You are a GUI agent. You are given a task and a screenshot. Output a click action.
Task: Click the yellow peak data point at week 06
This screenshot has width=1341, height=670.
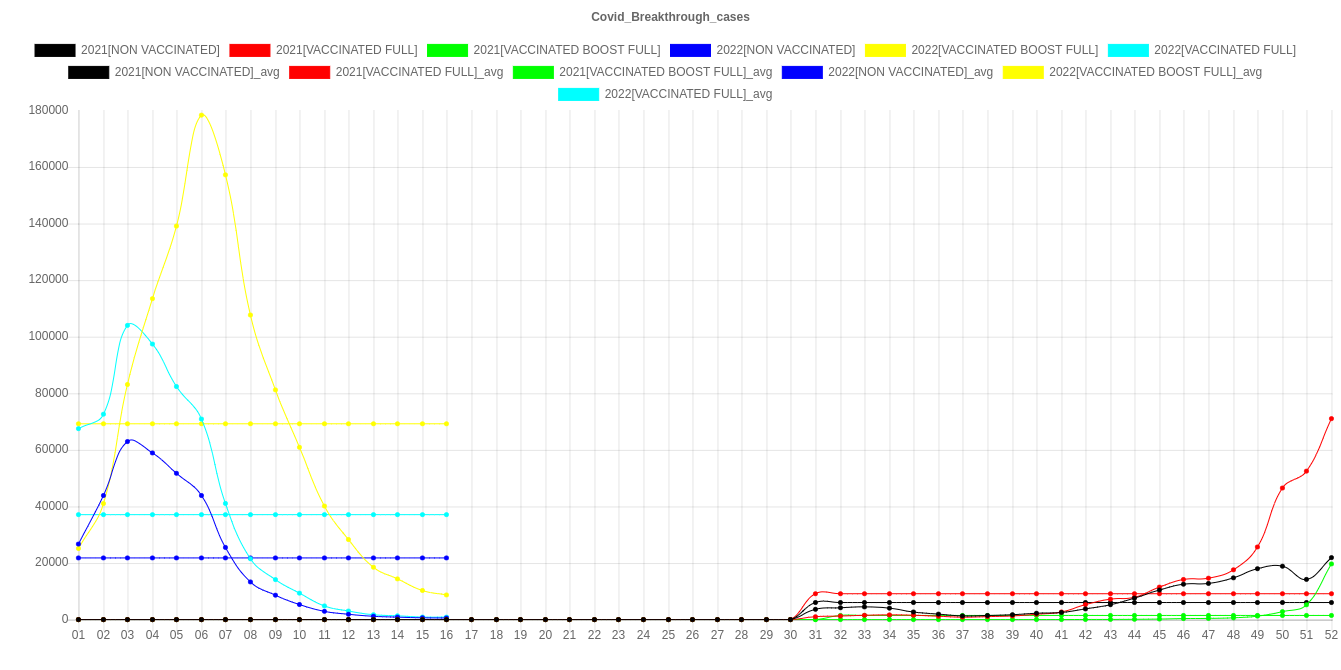201,115
